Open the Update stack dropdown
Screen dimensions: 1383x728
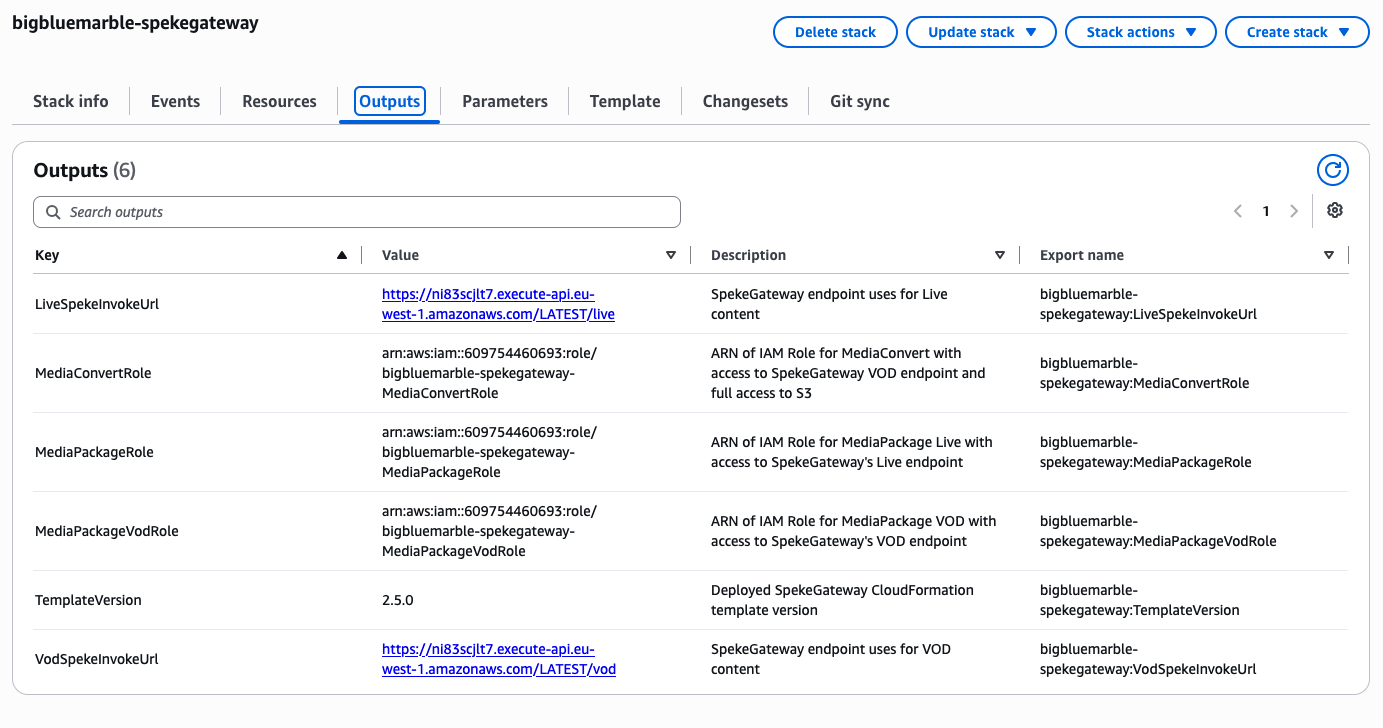point(981,32)
